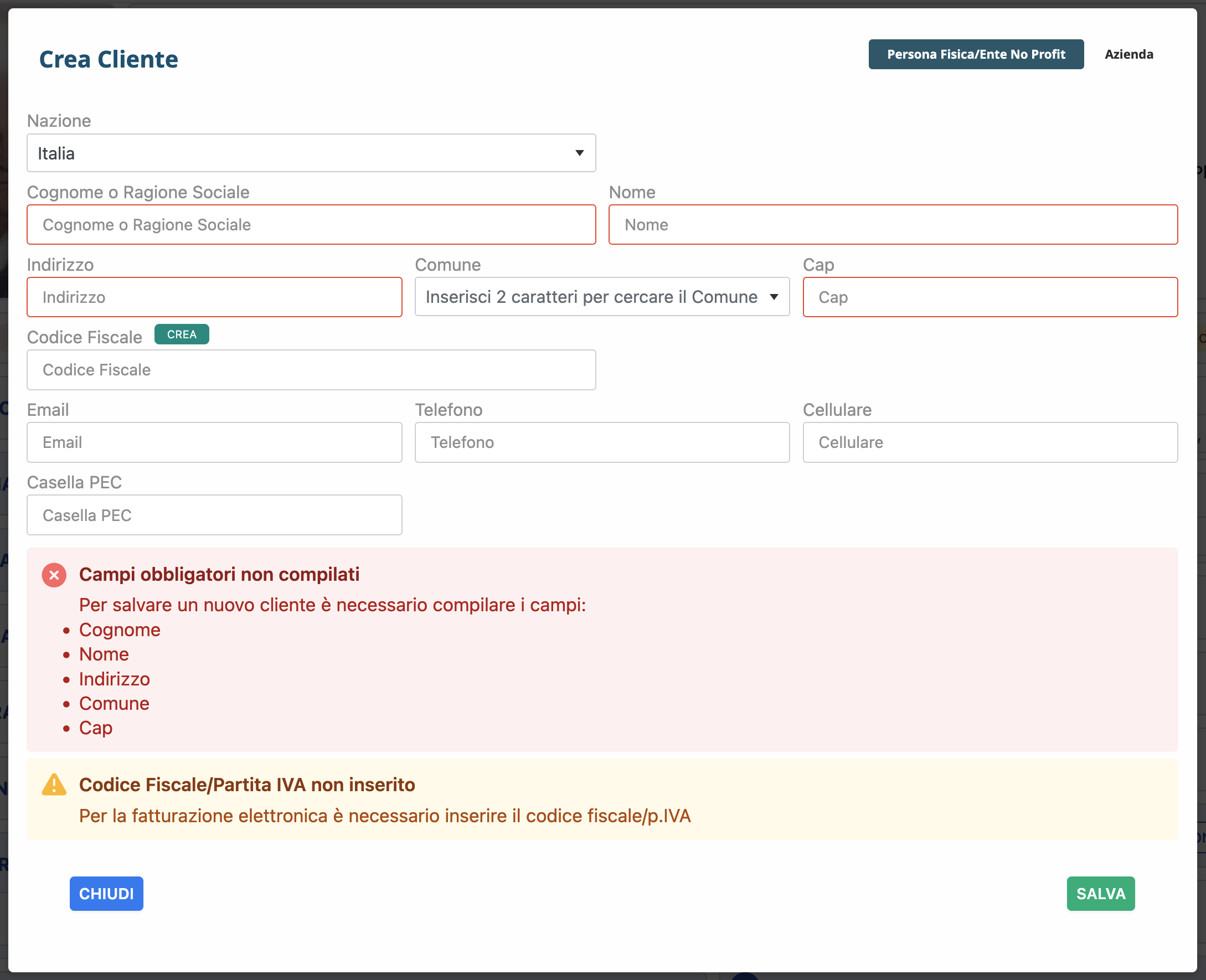Switch to the Azienda tab
Screen dimensions: 1206x980
click(1128, 54)
